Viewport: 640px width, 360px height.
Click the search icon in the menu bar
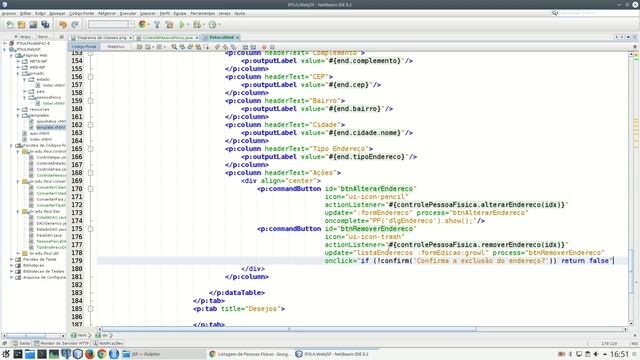click(x=555, y=13)
